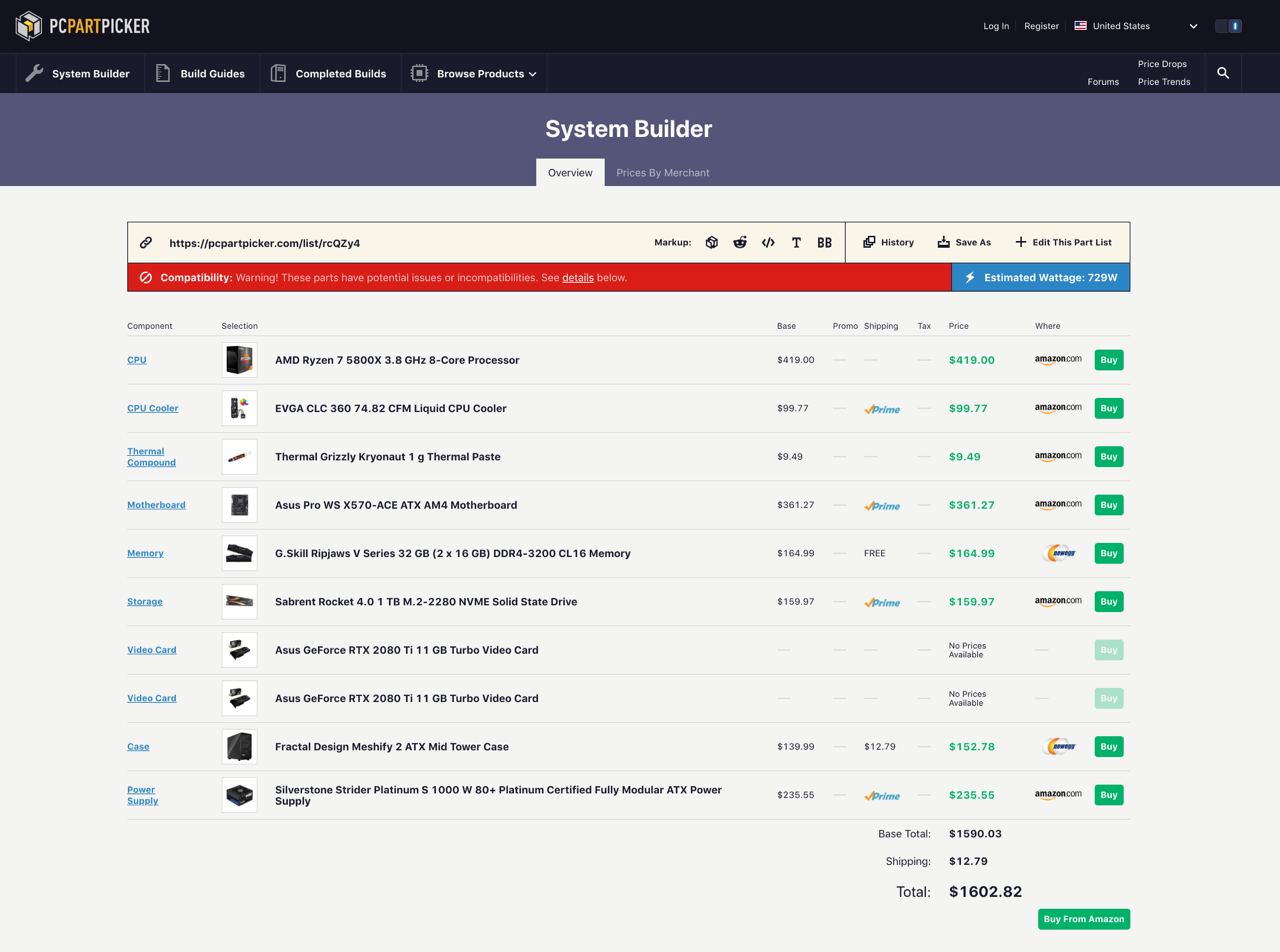Switch to Prices By Merchant tab
This screenshot has height=952, width=1280.
click(x=663, y=172)
